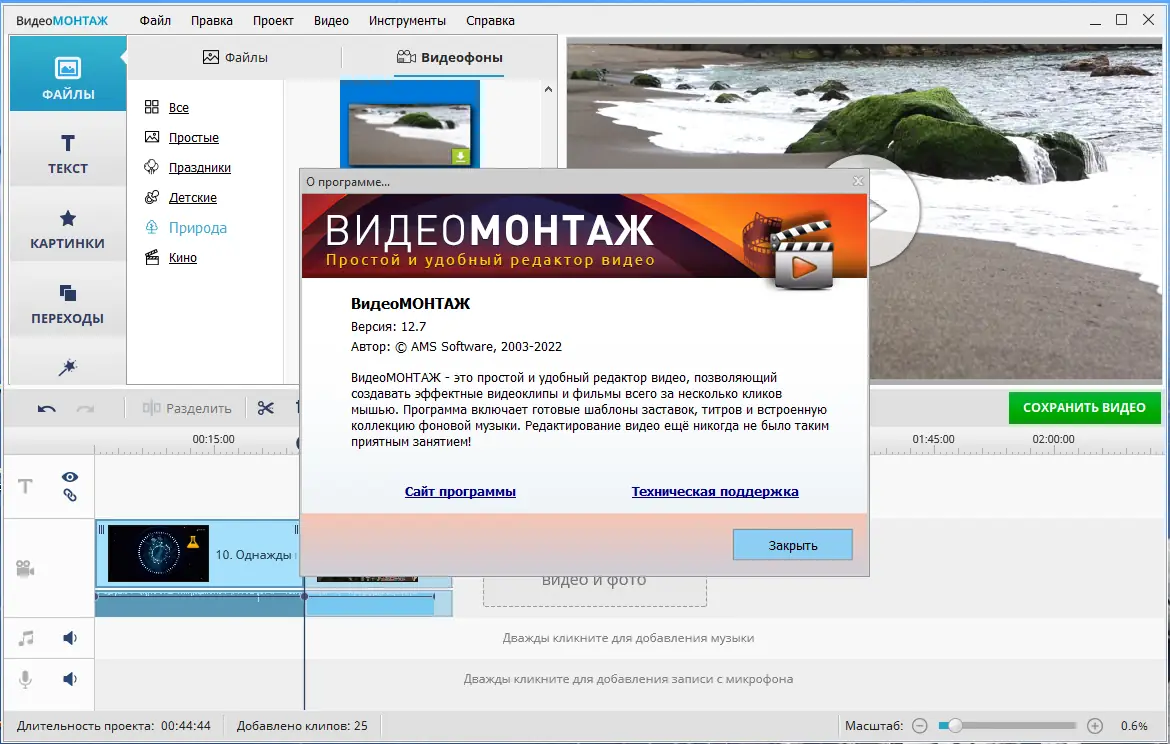Click the redo arrow in the timeline toolbar
Screen dimensions: 1170x744
tap(85, 408)
